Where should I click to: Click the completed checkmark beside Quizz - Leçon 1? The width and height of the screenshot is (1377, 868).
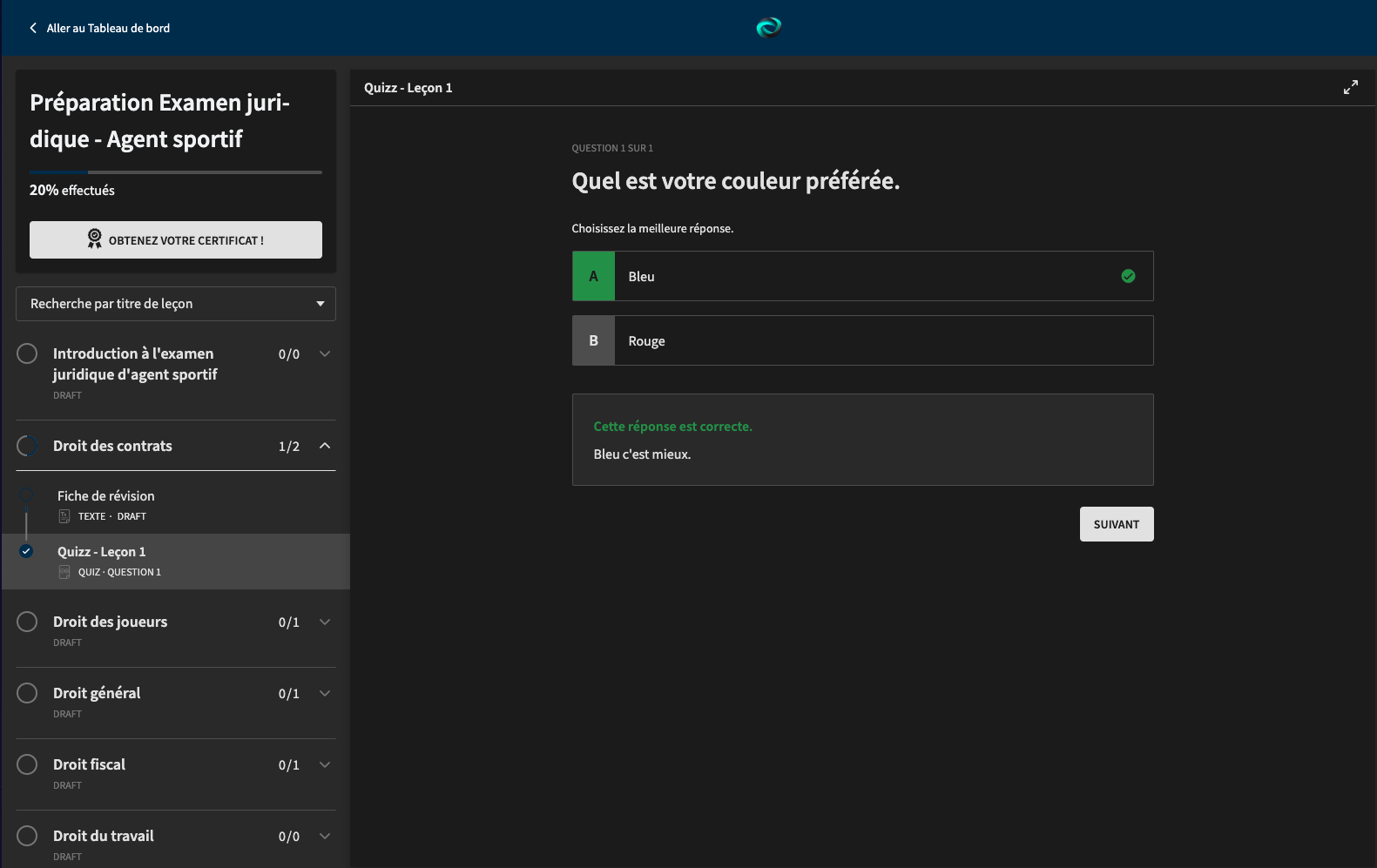tap(26, 551)
